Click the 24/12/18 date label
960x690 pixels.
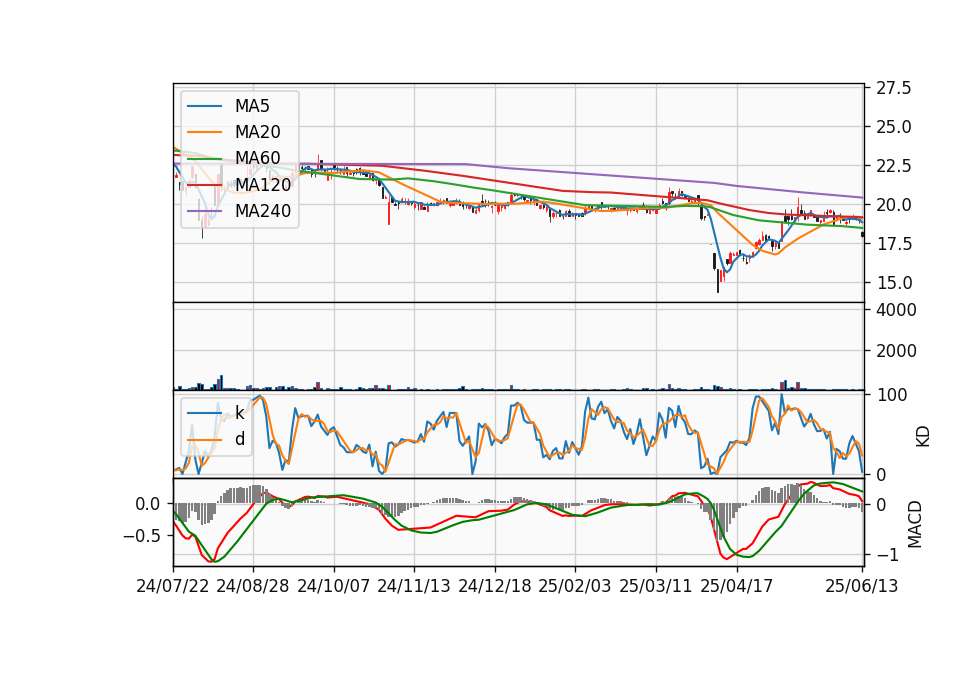495,586
